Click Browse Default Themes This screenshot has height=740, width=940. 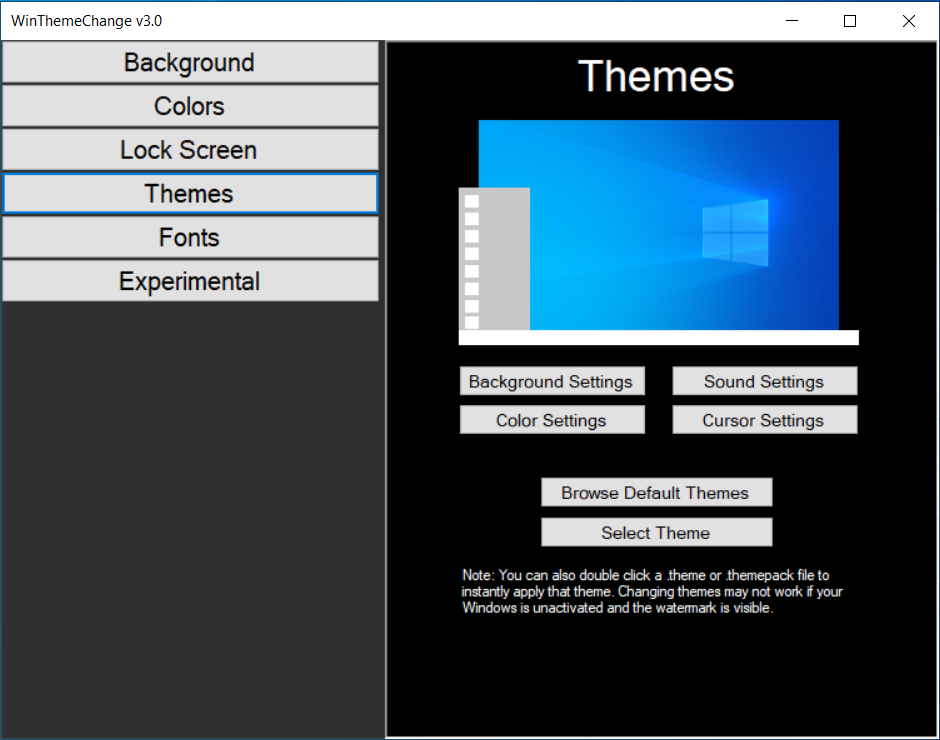pos(656,492)
